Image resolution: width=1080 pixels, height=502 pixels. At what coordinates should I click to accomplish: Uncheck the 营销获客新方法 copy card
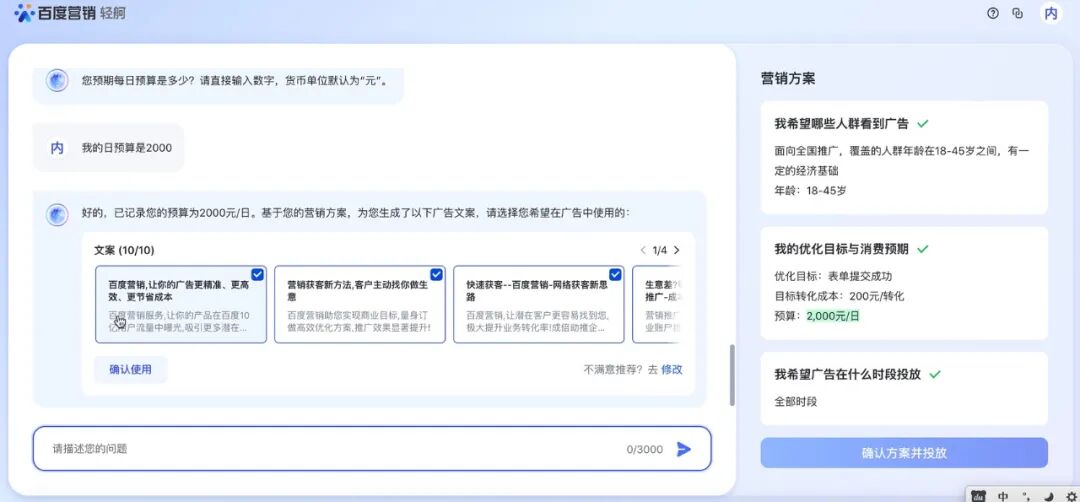point(436,275)
